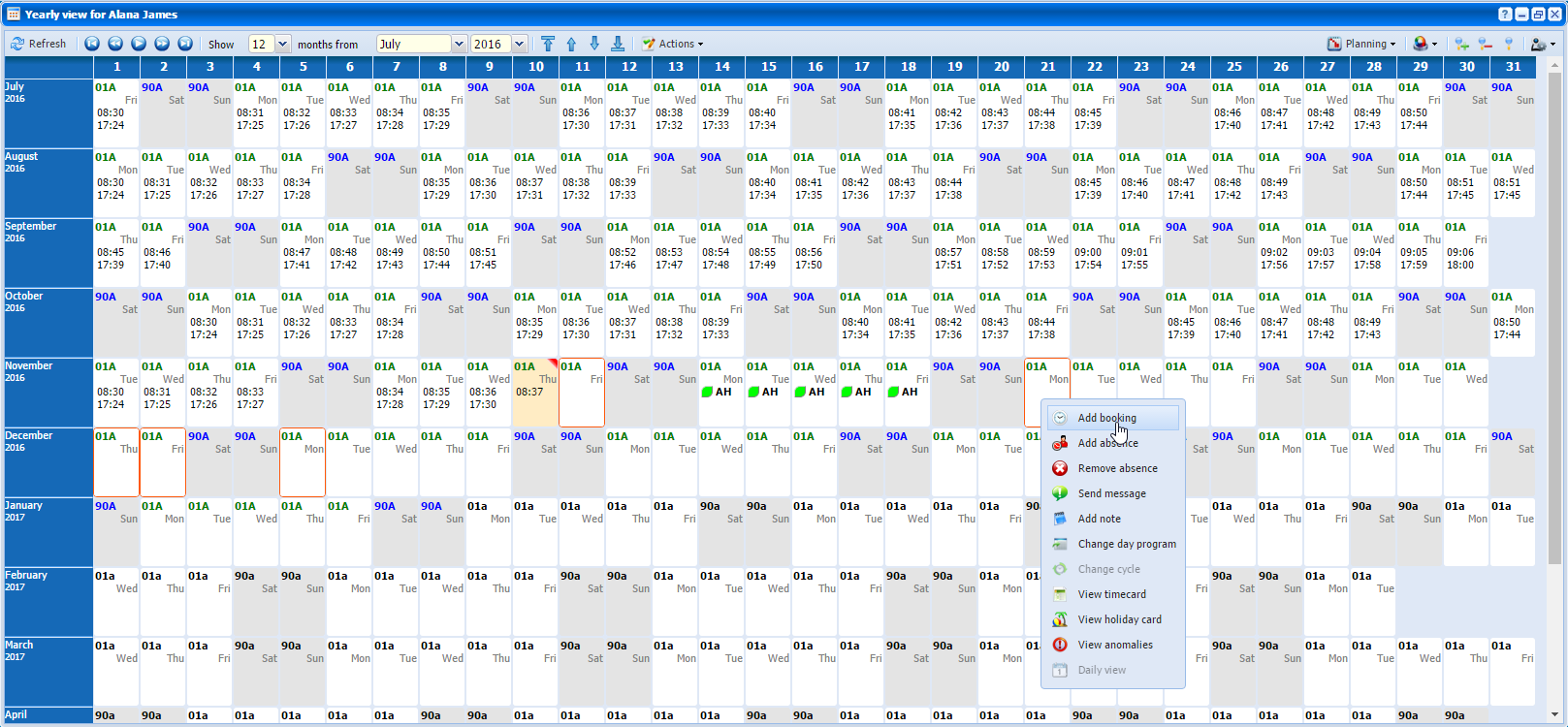
Task: Go to the last period using the navigation icon
Action: point(185,44)
